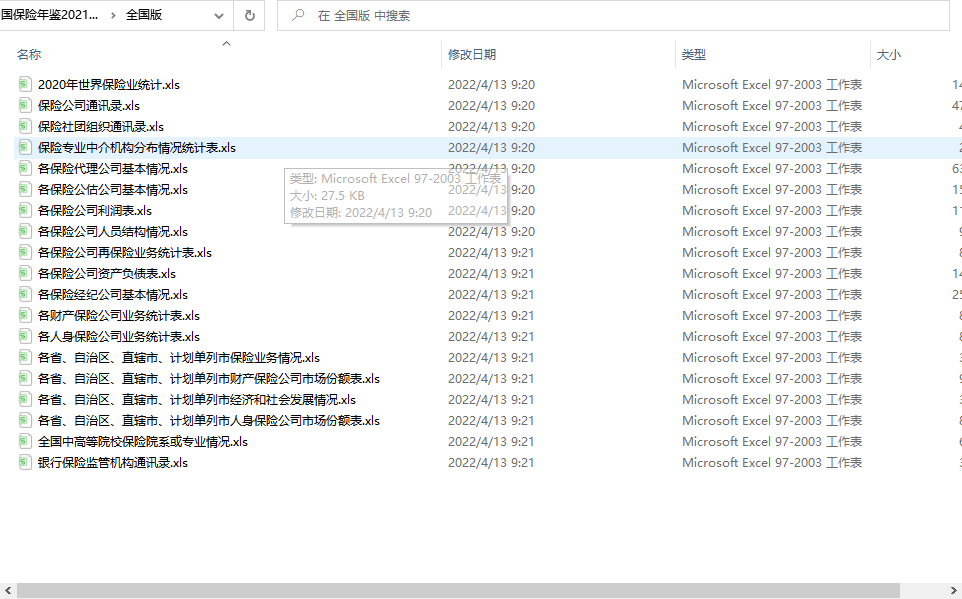
Task: Select file 各保险经纪公司基本情况.xls
Action: point(113,295)
